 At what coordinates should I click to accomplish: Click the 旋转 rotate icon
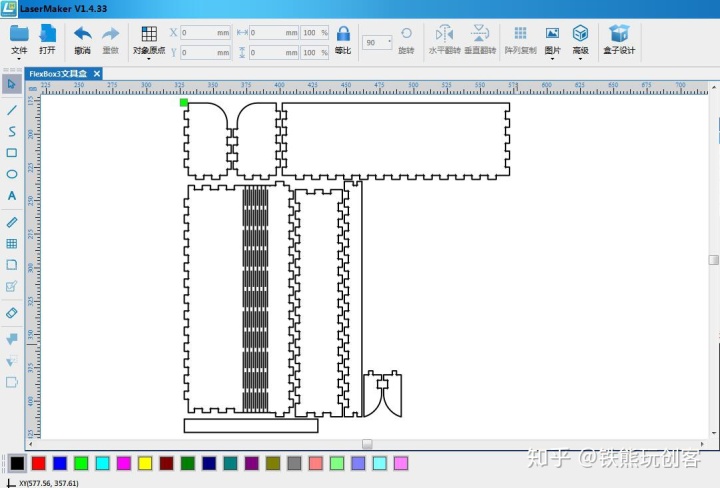tap(406, 33)
